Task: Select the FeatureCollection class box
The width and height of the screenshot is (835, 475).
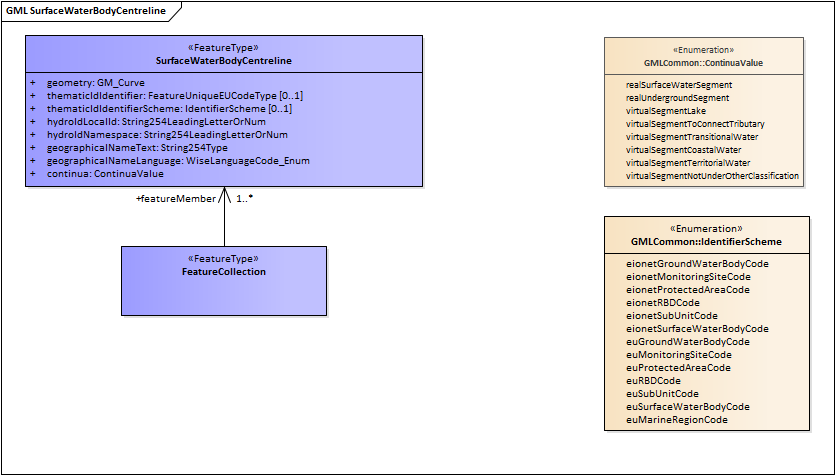Action: [x=224, y=280]
